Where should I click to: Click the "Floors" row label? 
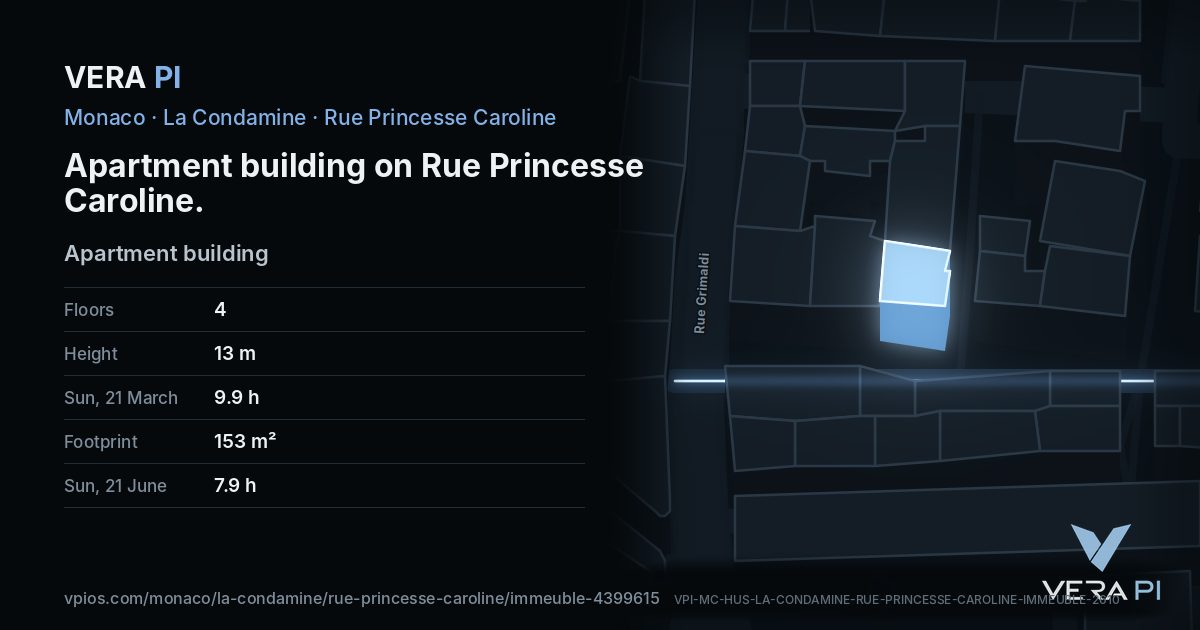[x=89, y=310]
